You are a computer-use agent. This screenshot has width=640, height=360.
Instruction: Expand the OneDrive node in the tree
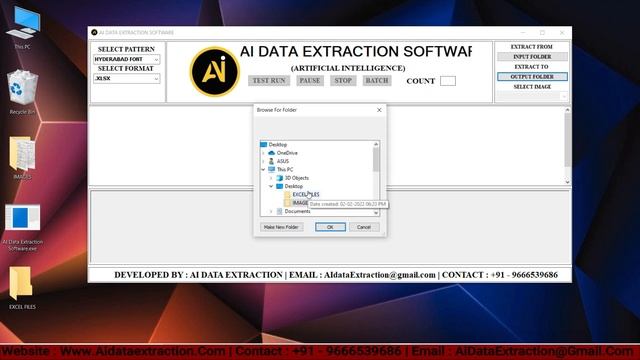click(x=263, y=153)
